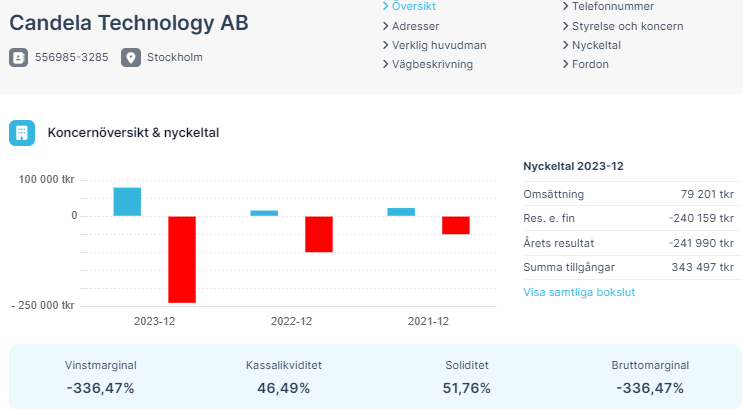This screenshot has height=409, width=743.
Task: Click the Stockholm location pin icon
Action: pyautogui.click(x=131, y=58)
